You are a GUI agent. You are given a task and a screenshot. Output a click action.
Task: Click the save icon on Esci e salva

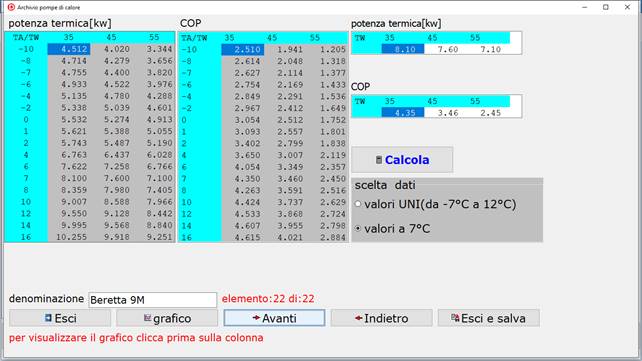[x=455, y=318]
